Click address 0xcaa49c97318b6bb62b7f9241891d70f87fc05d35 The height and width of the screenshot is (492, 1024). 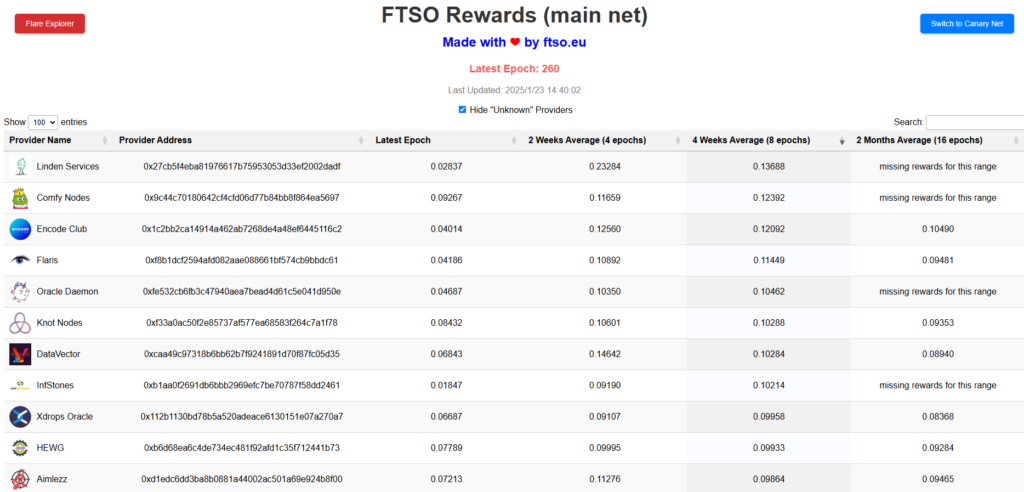(242, 354)
